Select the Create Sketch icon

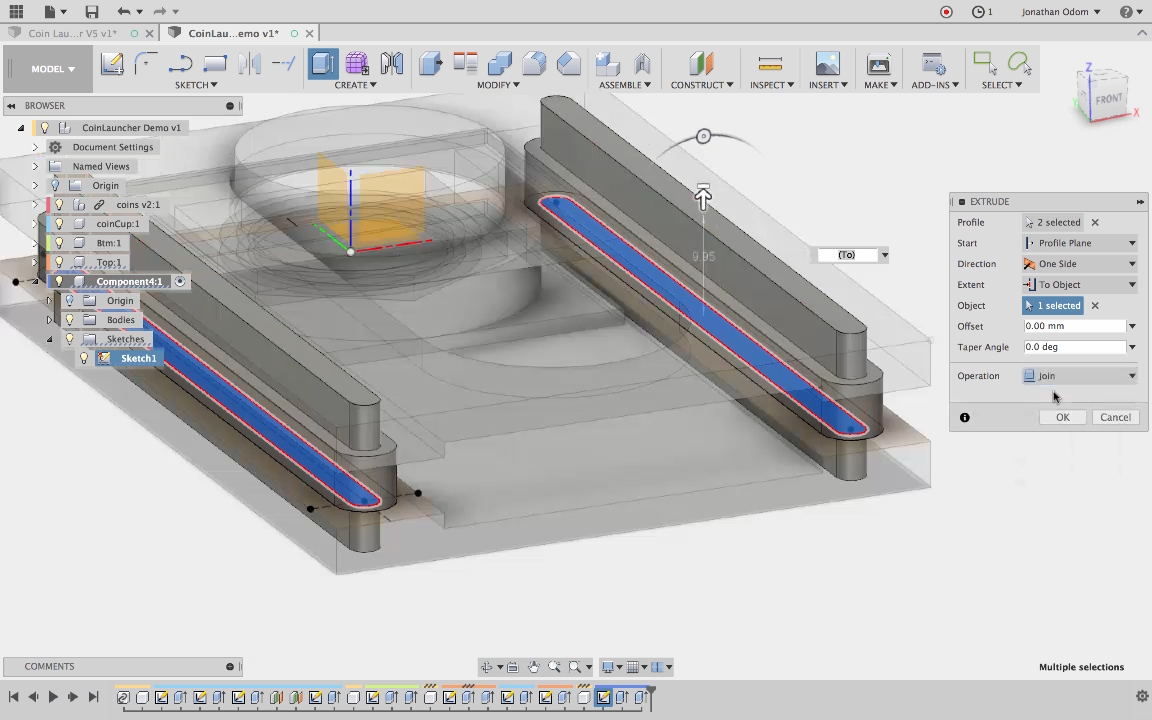point(112,64)
